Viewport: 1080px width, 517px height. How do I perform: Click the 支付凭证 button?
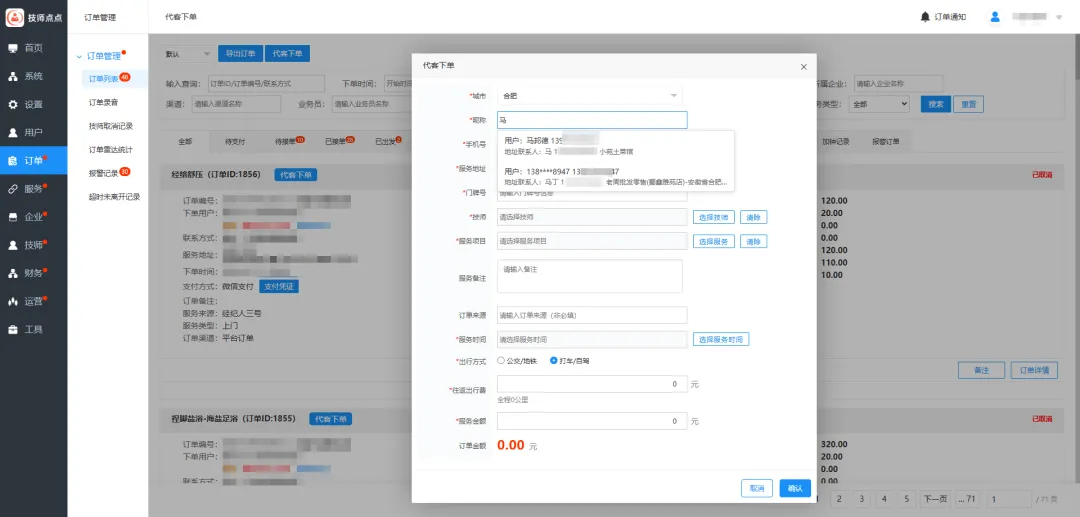(279, 286)
